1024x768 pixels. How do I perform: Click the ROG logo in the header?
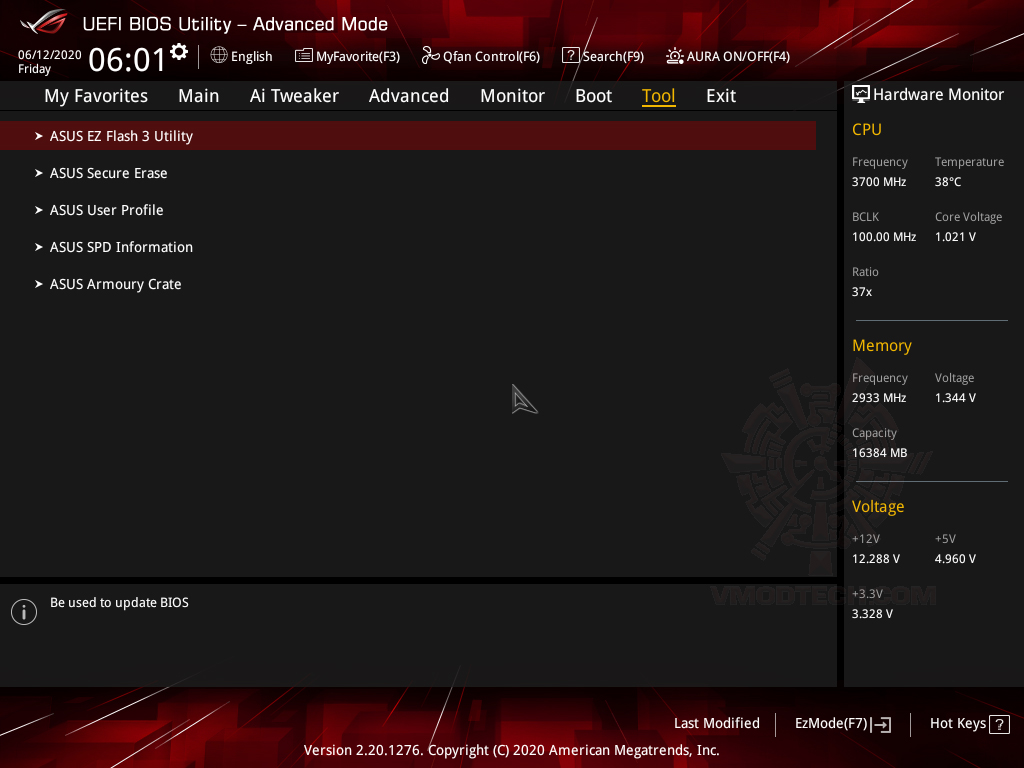click(42, 22)
